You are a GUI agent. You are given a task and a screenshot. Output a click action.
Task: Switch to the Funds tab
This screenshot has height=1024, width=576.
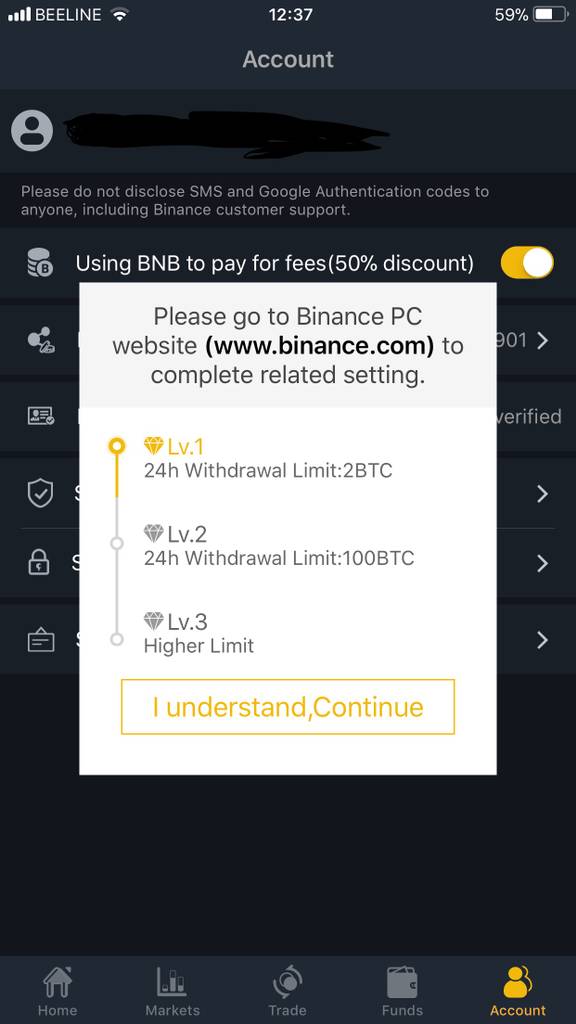coord(402,991)
